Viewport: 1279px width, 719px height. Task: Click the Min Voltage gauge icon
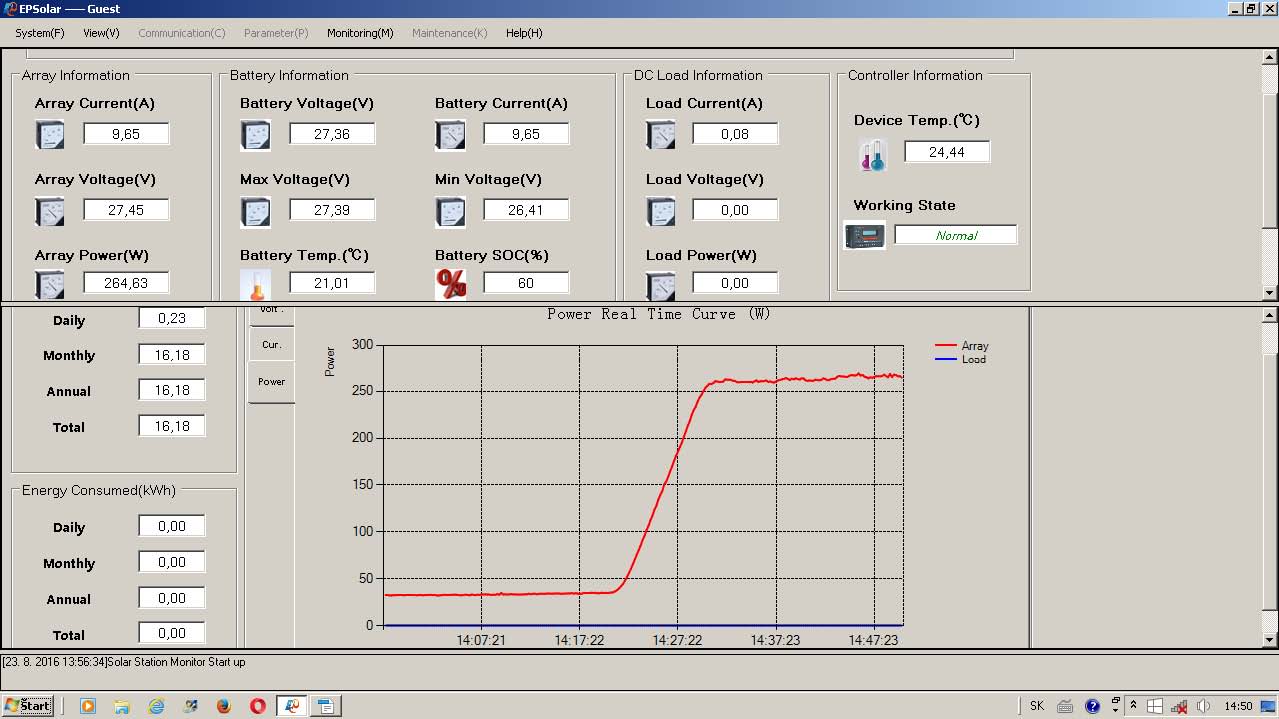click(x=451, y=211)
